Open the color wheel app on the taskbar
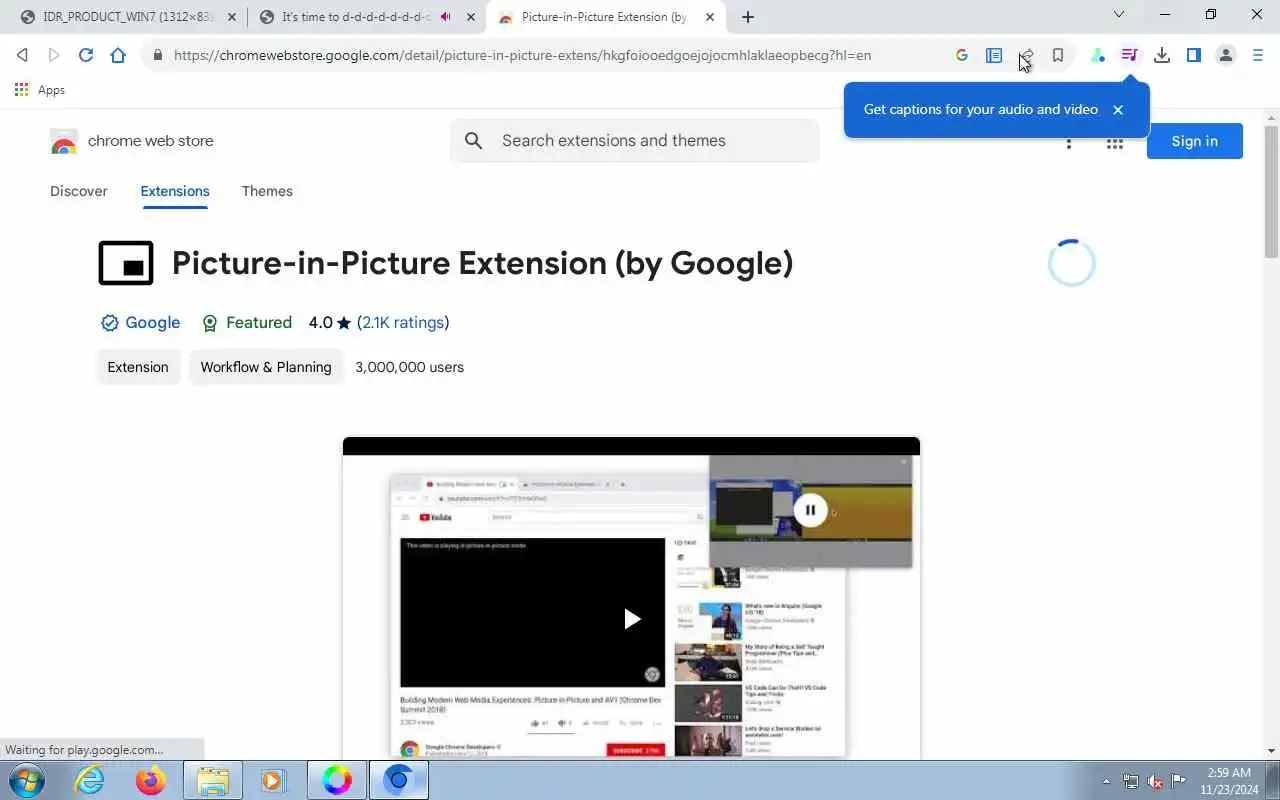The image size is (1280, 800). coord(337,780)
